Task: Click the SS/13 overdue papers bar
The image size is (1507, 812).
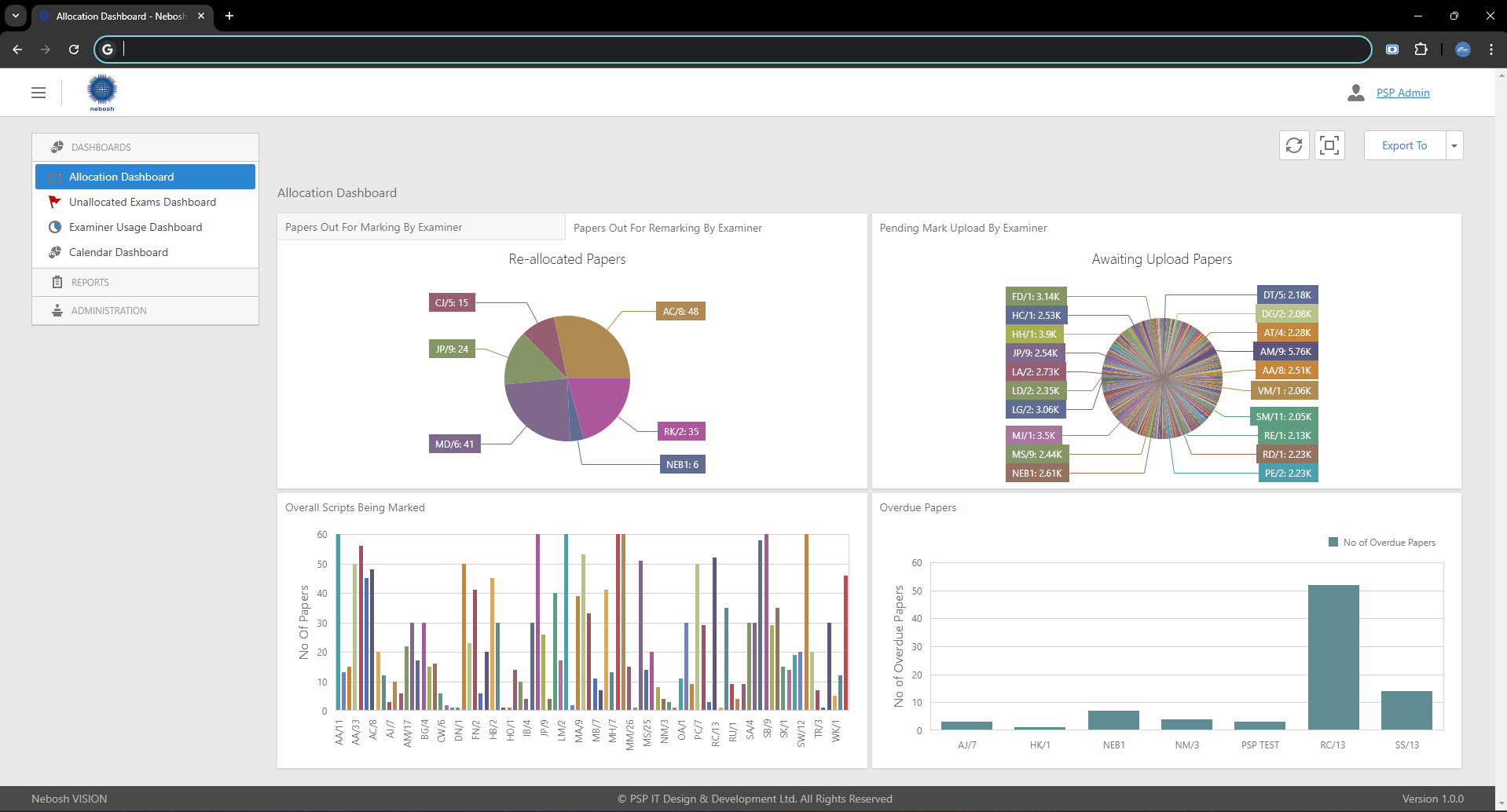Action: [1406, 710]
